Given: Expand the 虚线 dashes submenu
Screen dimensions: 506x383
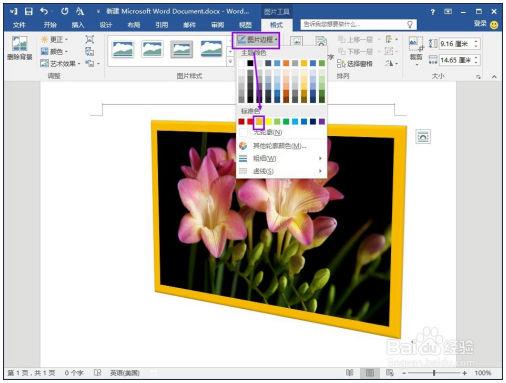Looking at the screenshot, I should pyautogui.click(x=281, y=171).
